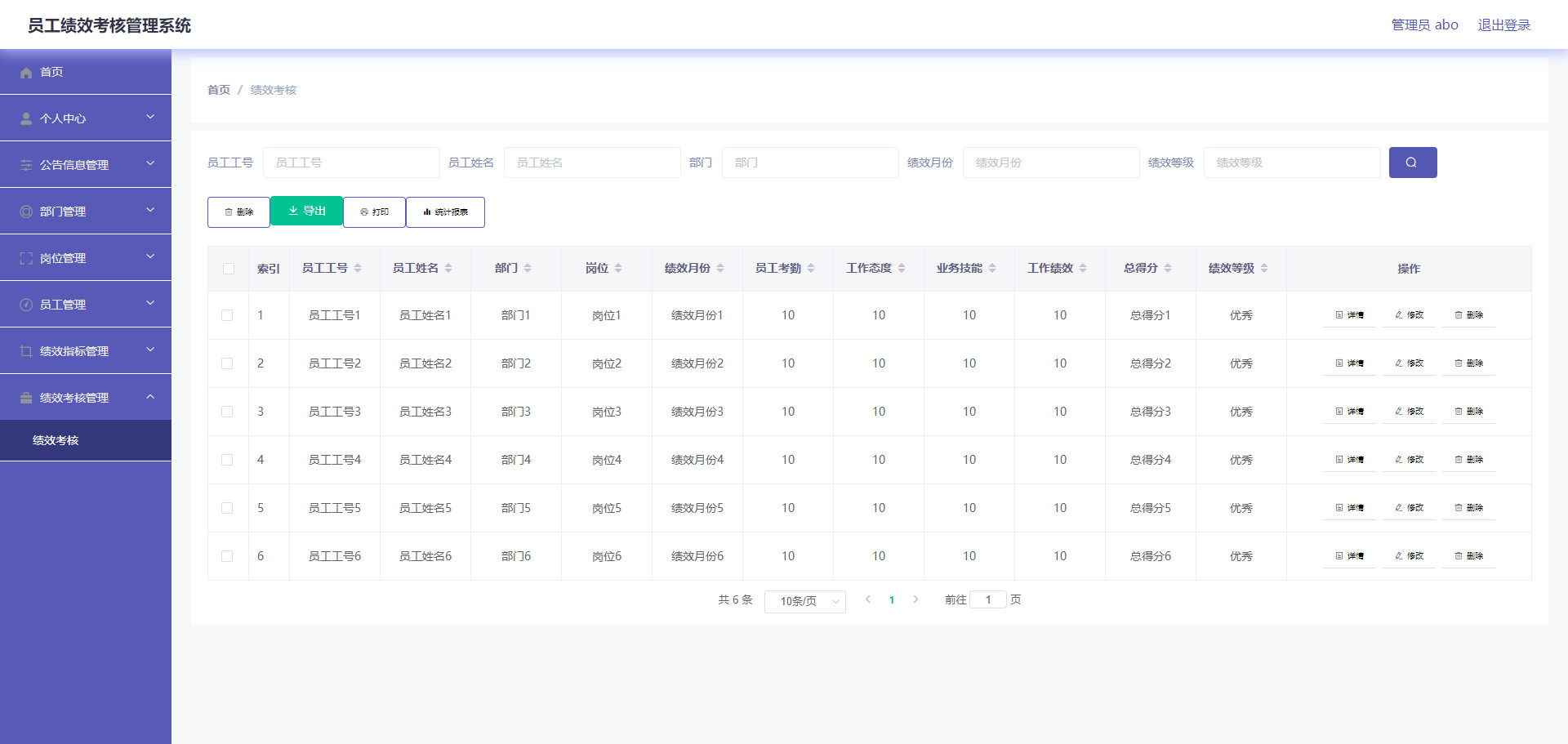Sort by 总得分 column arrows
The width and height of the screenshot is (1568, 744).
click(x=1168, y=268)
